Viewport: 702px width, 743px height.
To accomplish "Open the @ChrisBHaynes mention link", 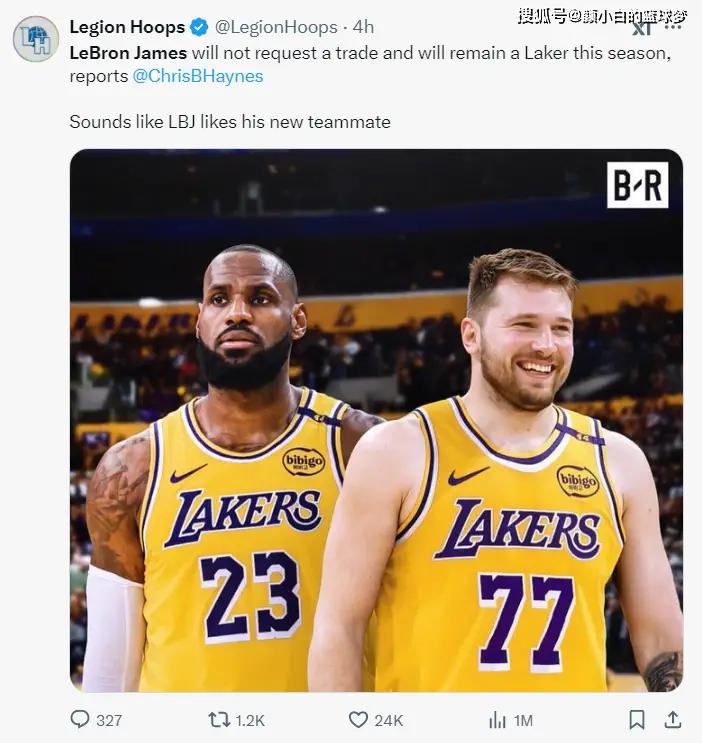I will pos(198,75).
